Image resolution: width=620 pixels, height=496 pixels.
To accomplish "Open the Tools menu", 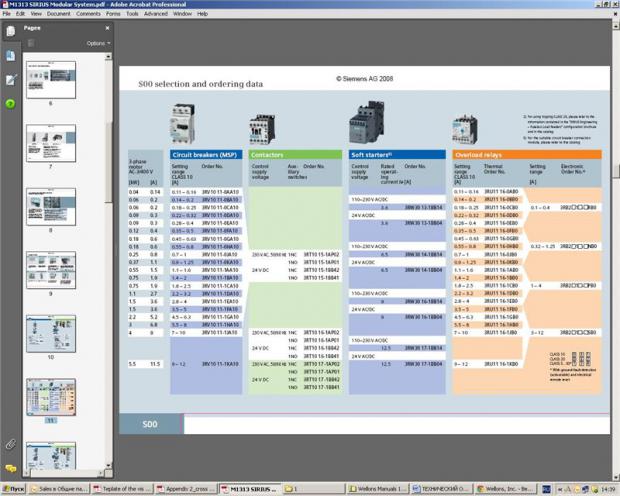I will [132, 13].
